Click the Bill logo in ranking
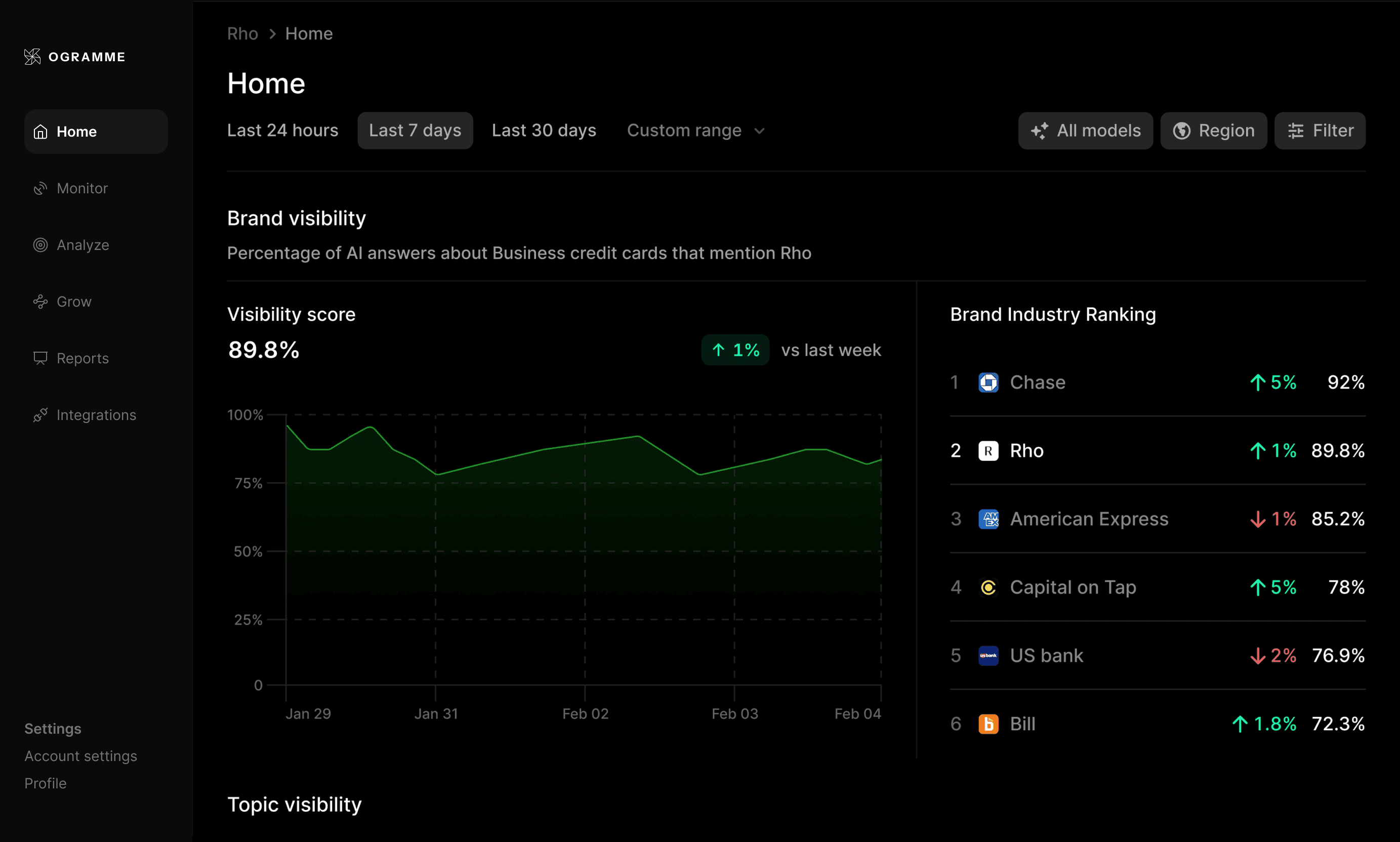Screen dimensions: 1400x842 point(989,724)
